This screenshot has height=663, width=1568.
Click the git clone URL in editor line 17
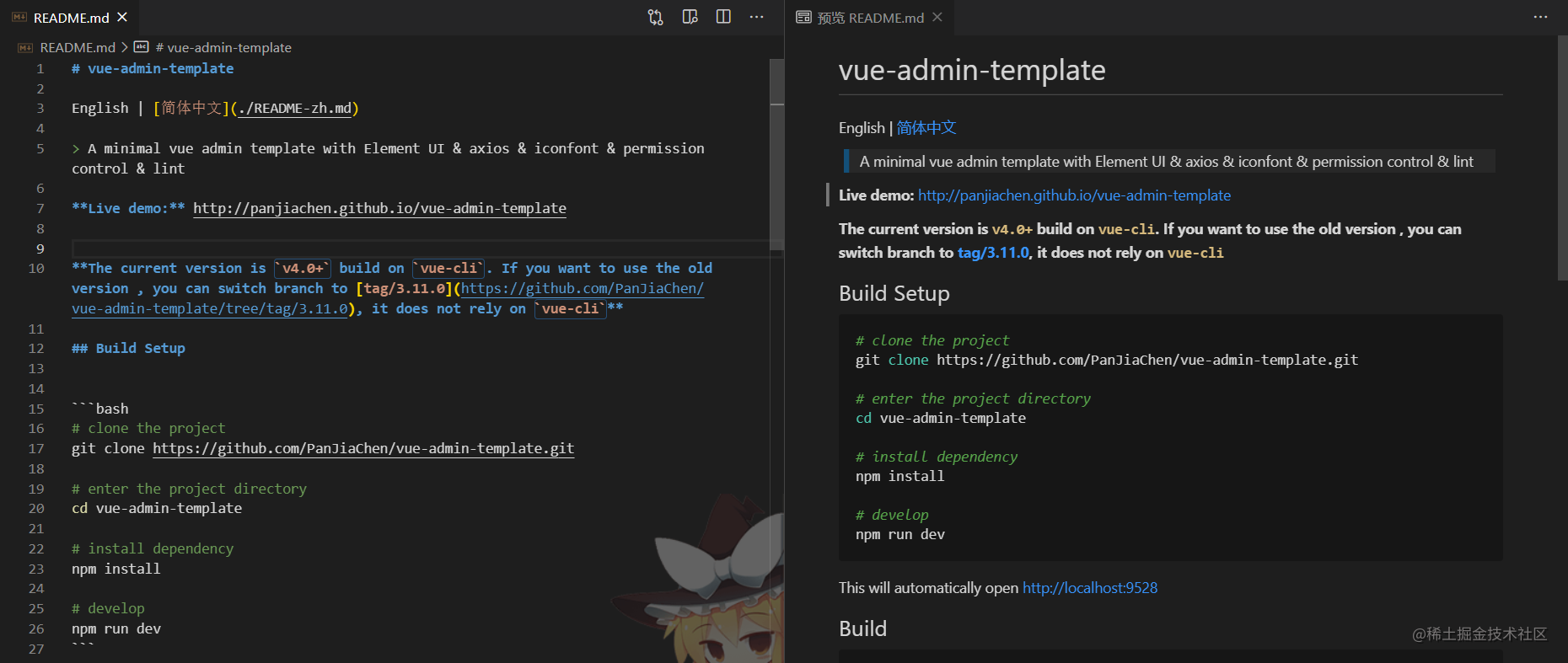pyautogui.click(x=363, y=448)
